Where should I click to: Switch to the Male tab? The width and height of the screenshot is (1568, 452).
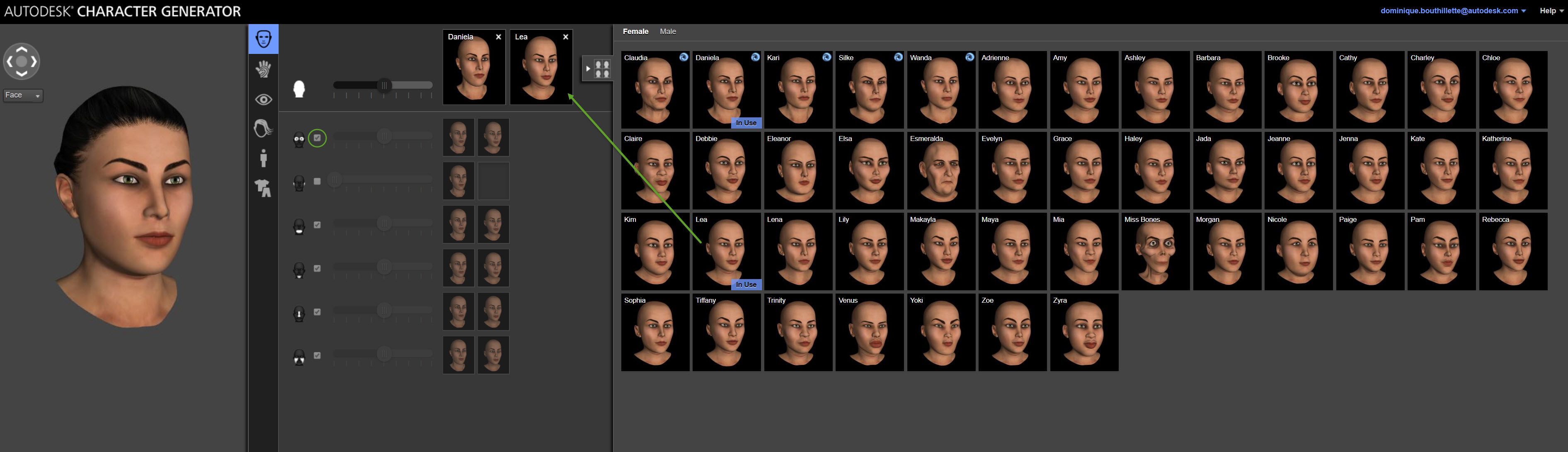coord(668,31)
